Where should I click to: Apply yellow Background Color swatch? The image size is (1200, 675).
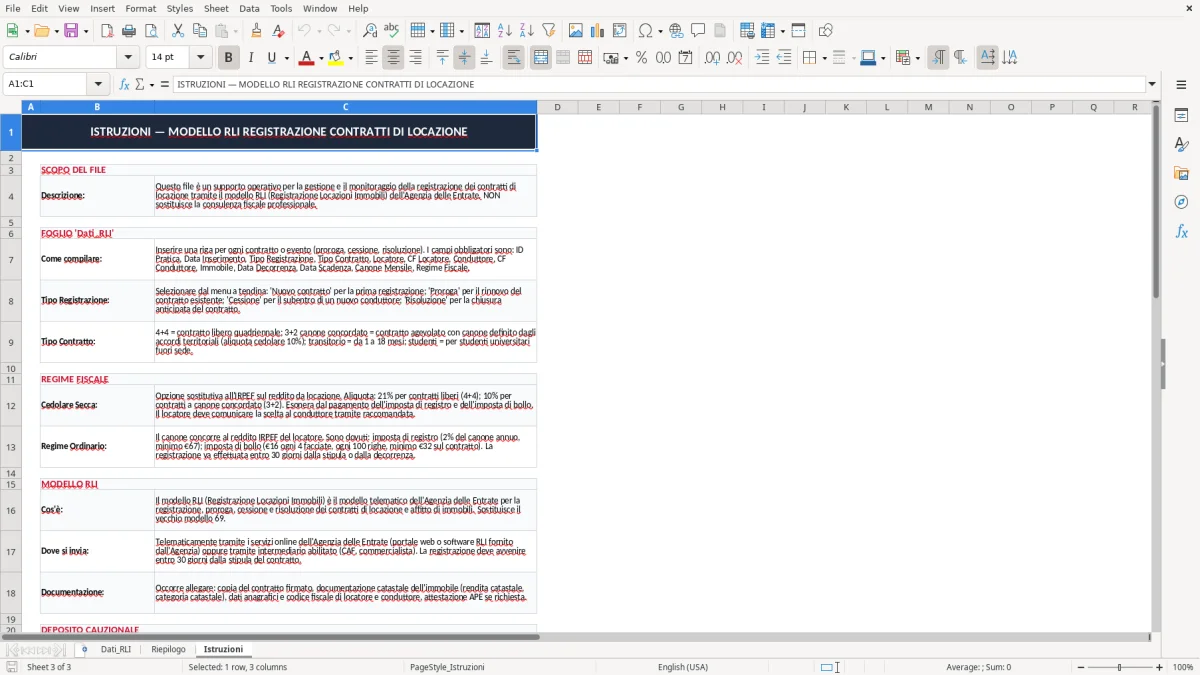(x=335, y=58)
